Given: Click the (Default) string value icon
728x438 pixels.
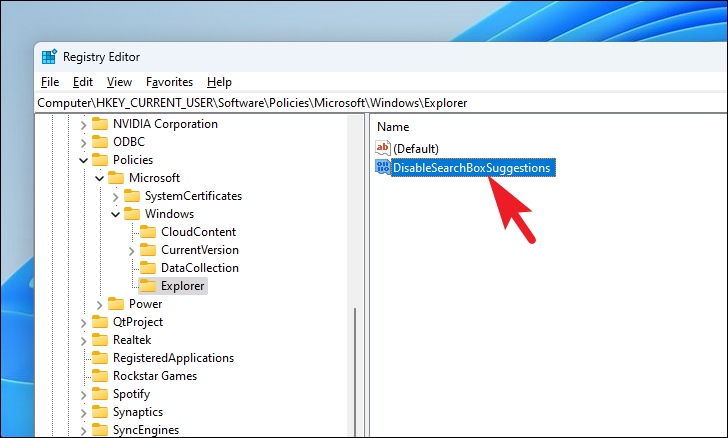Looking at the screenshot, I should pyautogui.click(x=383, y=148).
